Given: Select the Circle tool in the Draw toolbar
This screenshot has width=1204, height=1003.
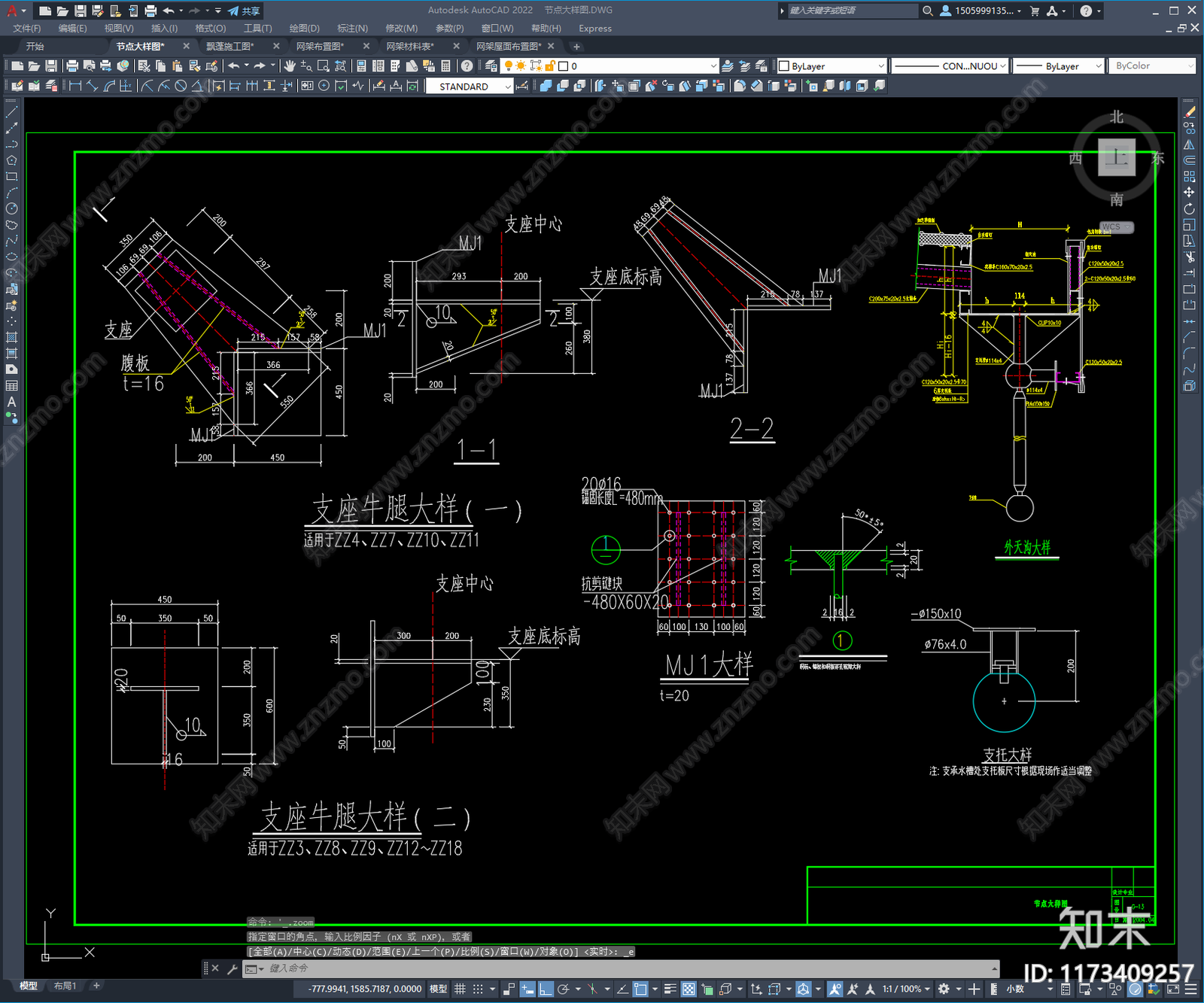Looking at the screenshot, I should point(11,208).
